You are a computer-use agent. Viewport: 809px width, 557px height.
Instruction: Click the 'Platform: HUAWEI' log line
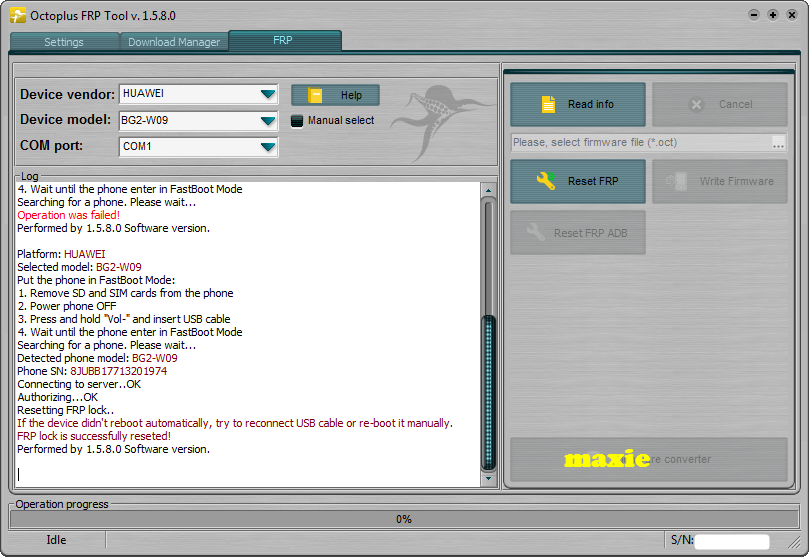[61, 254]
